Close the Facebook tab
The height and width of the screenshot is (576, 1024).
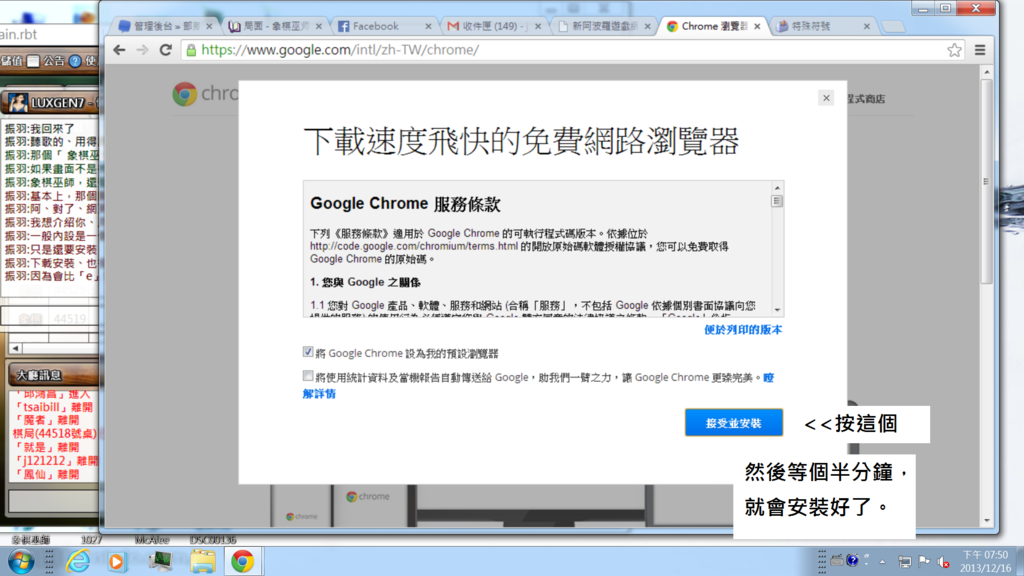click(428, 26)
